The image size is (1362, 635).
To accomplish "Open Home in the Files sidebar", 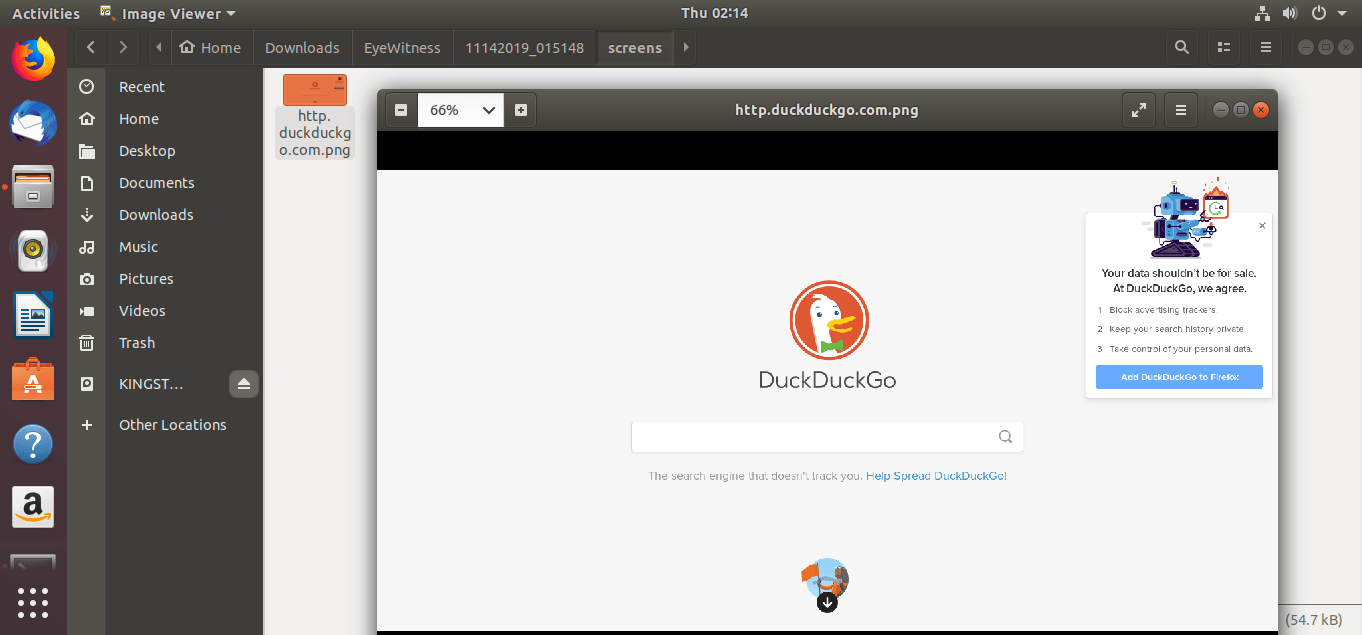I will pyautogui.click(x=165, y=119).
